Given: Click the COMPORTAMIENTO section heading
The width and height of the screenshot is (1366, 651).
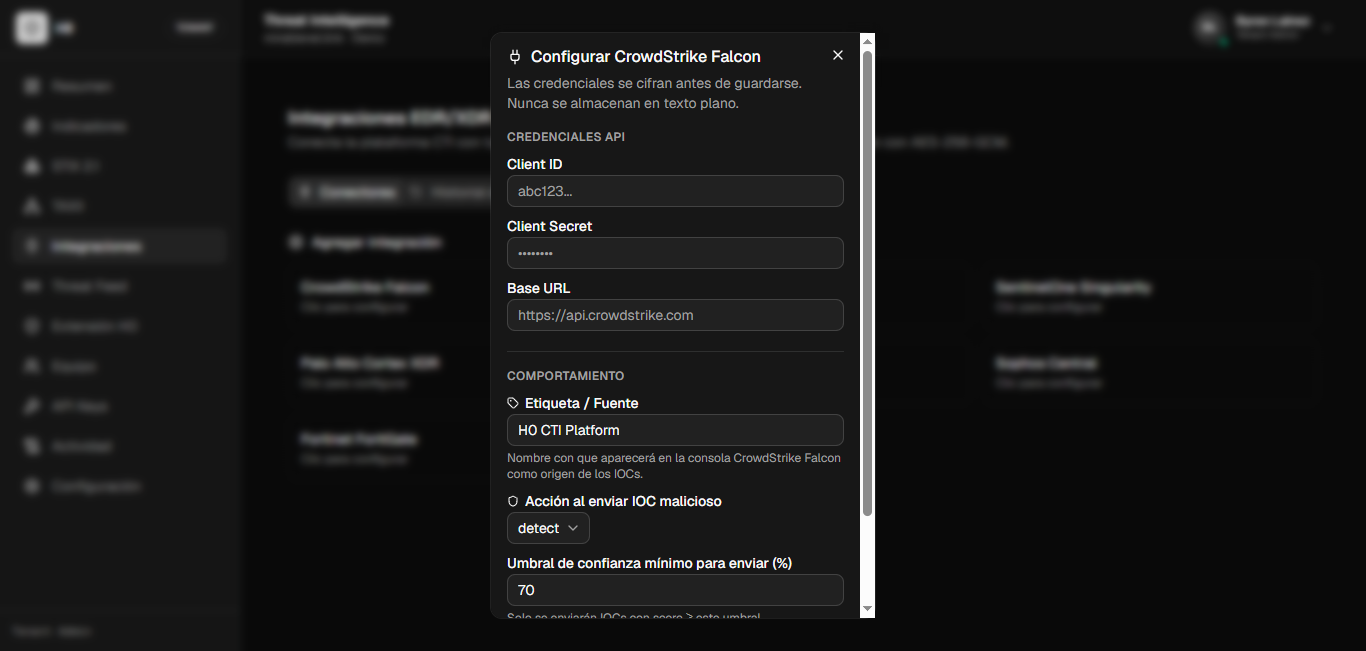Looking at the screenshot, I should coord(566,376).
